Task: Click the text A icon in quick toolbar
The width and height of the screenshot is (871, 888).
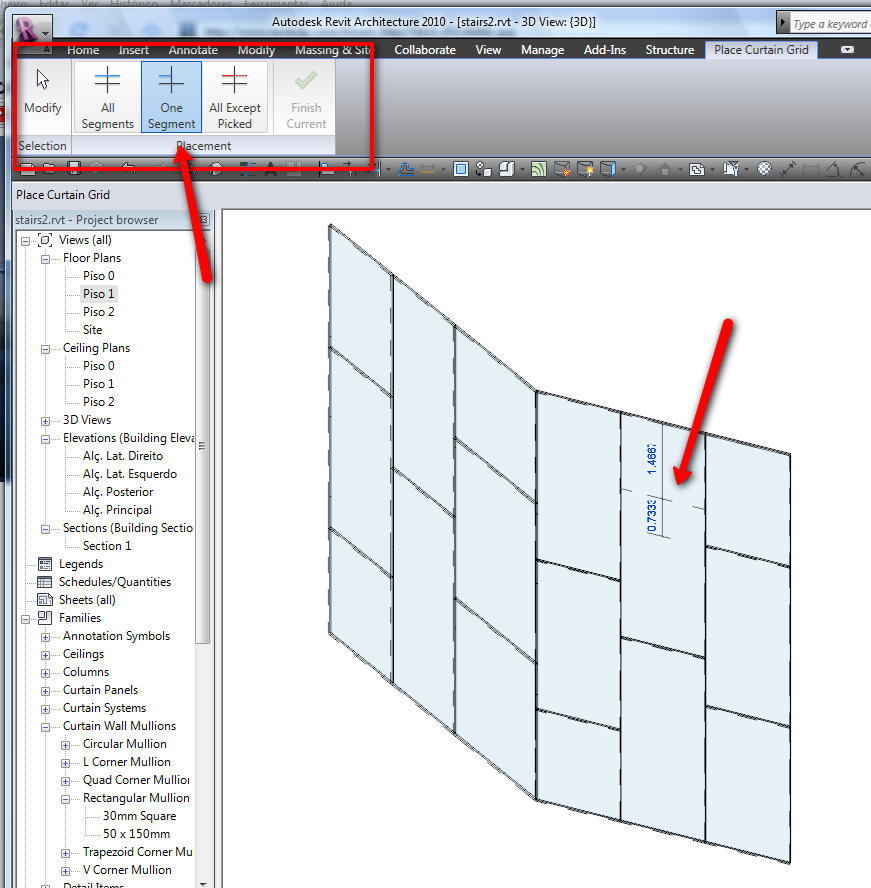Action: click(x=271, y=168)
